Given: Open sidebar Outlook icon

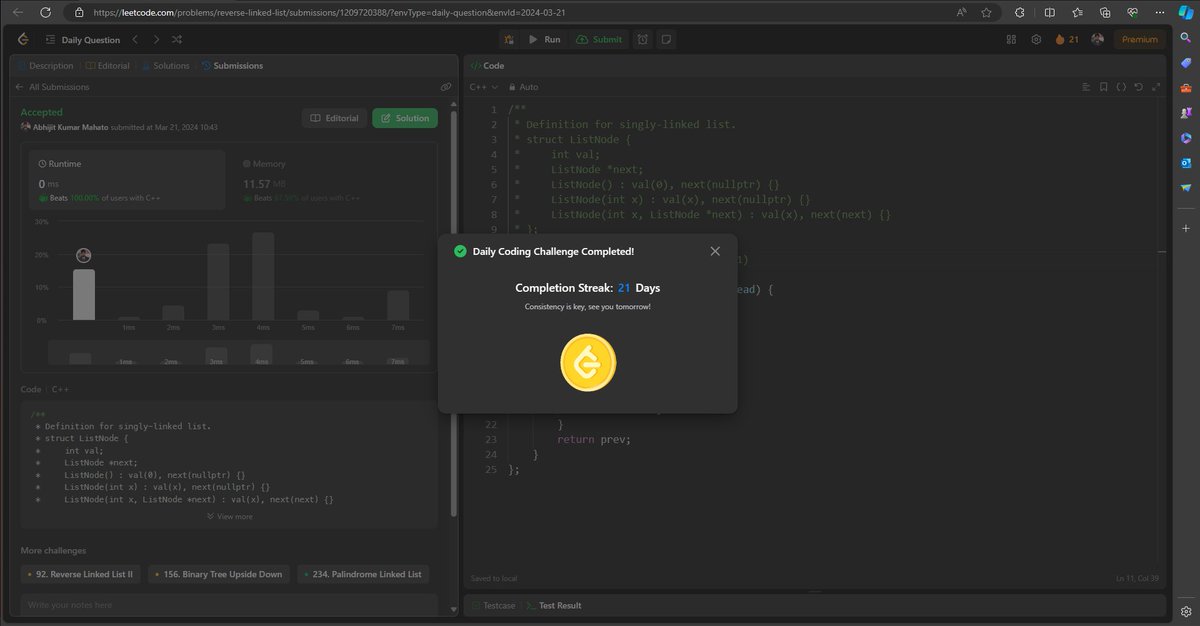Looking at the screenshot, I should (1186, 162).
